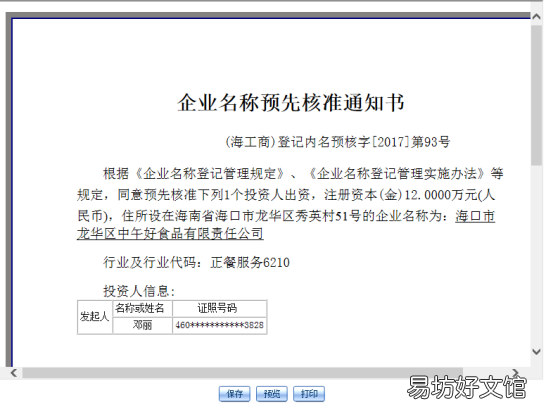Click the text line containing 注册资本(金)12.0000万元
Image resolution: width=554 pixels, height=419 pixels.
click(x=286, y=195)
